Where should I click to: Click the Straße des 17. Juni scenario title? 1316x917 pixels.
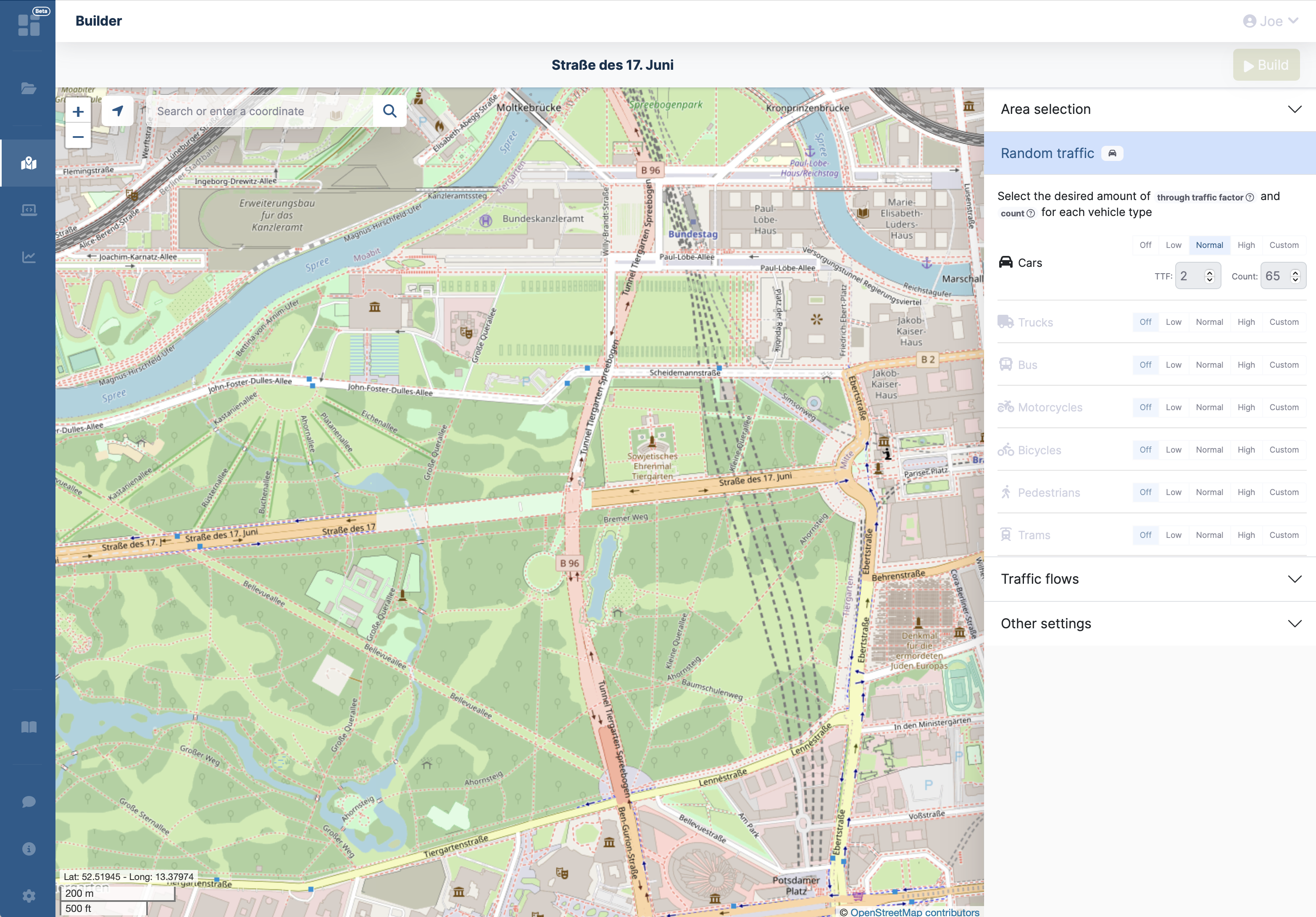click(612, 65)
